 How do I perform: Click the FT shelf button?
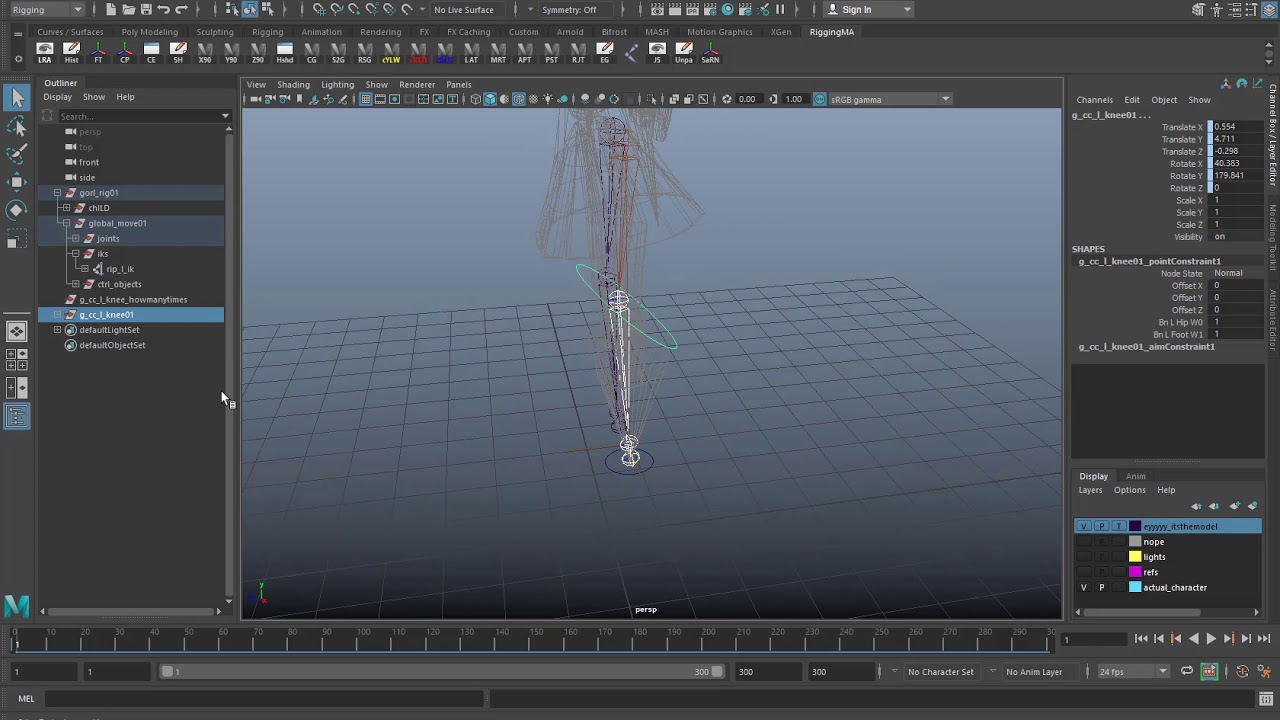[x=98, y=53]
